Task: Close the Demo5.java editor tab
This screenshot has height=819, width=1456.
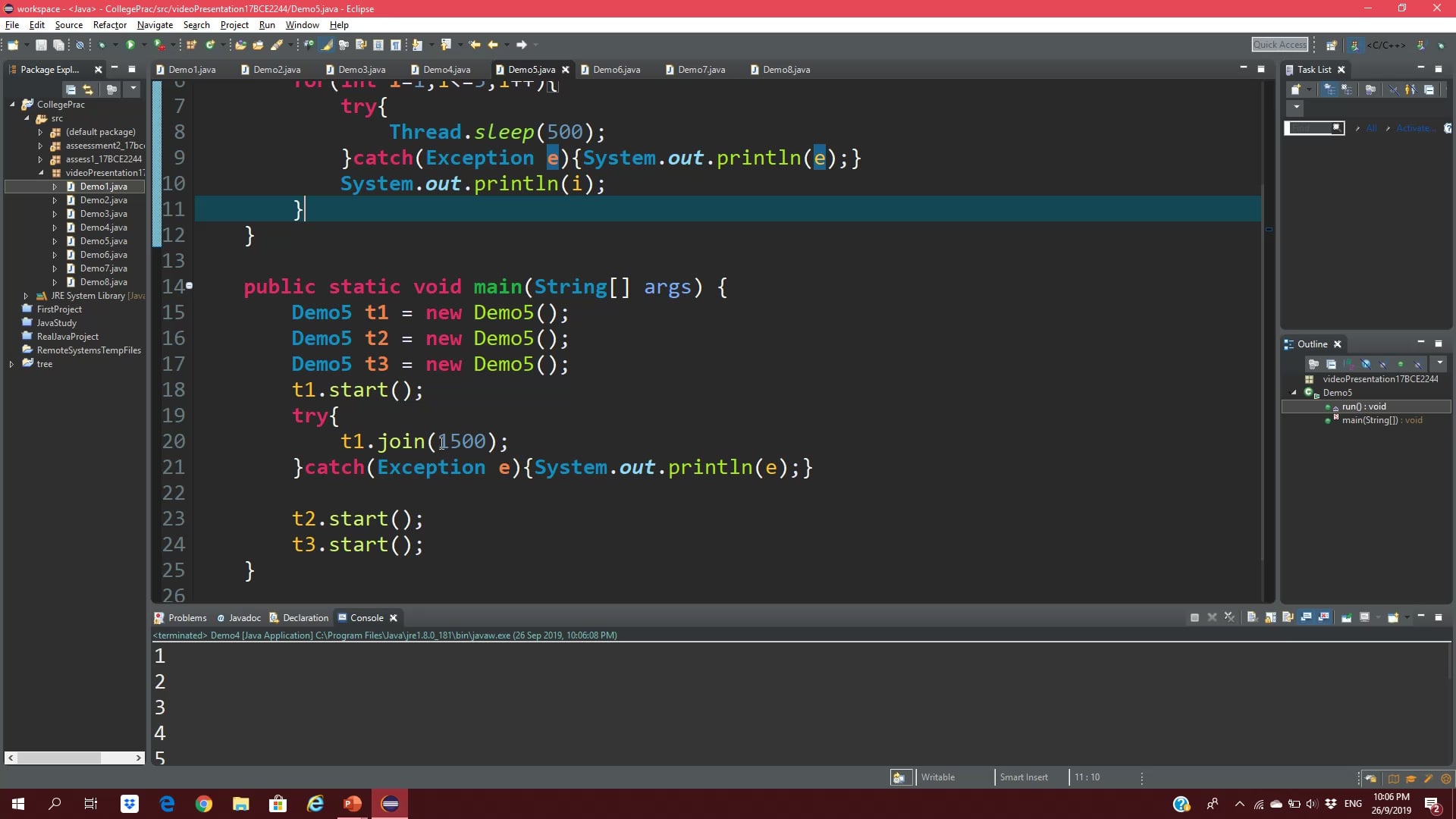Action: pos(565,70)
